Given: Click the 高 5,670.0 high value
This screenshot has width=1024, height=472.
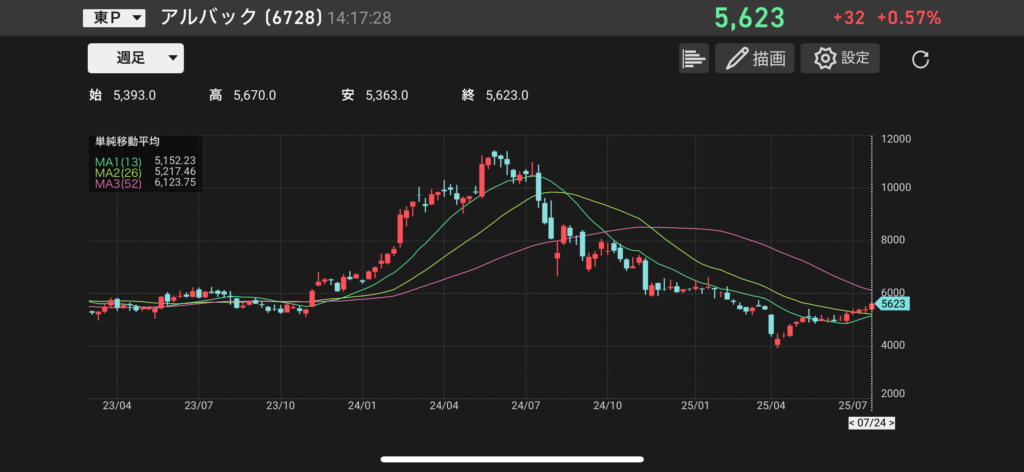Looking at the screenshot, I should 242,96.
